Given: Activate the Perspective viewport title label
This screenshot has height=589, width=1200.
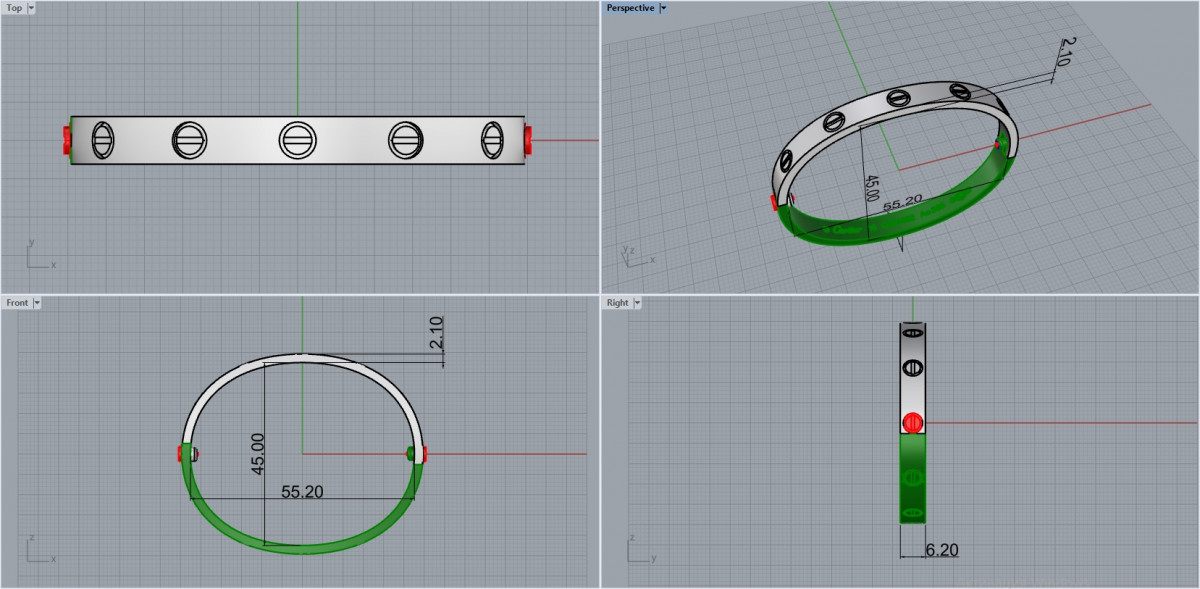Looking at the screenshot, I should tap(631, 7).
